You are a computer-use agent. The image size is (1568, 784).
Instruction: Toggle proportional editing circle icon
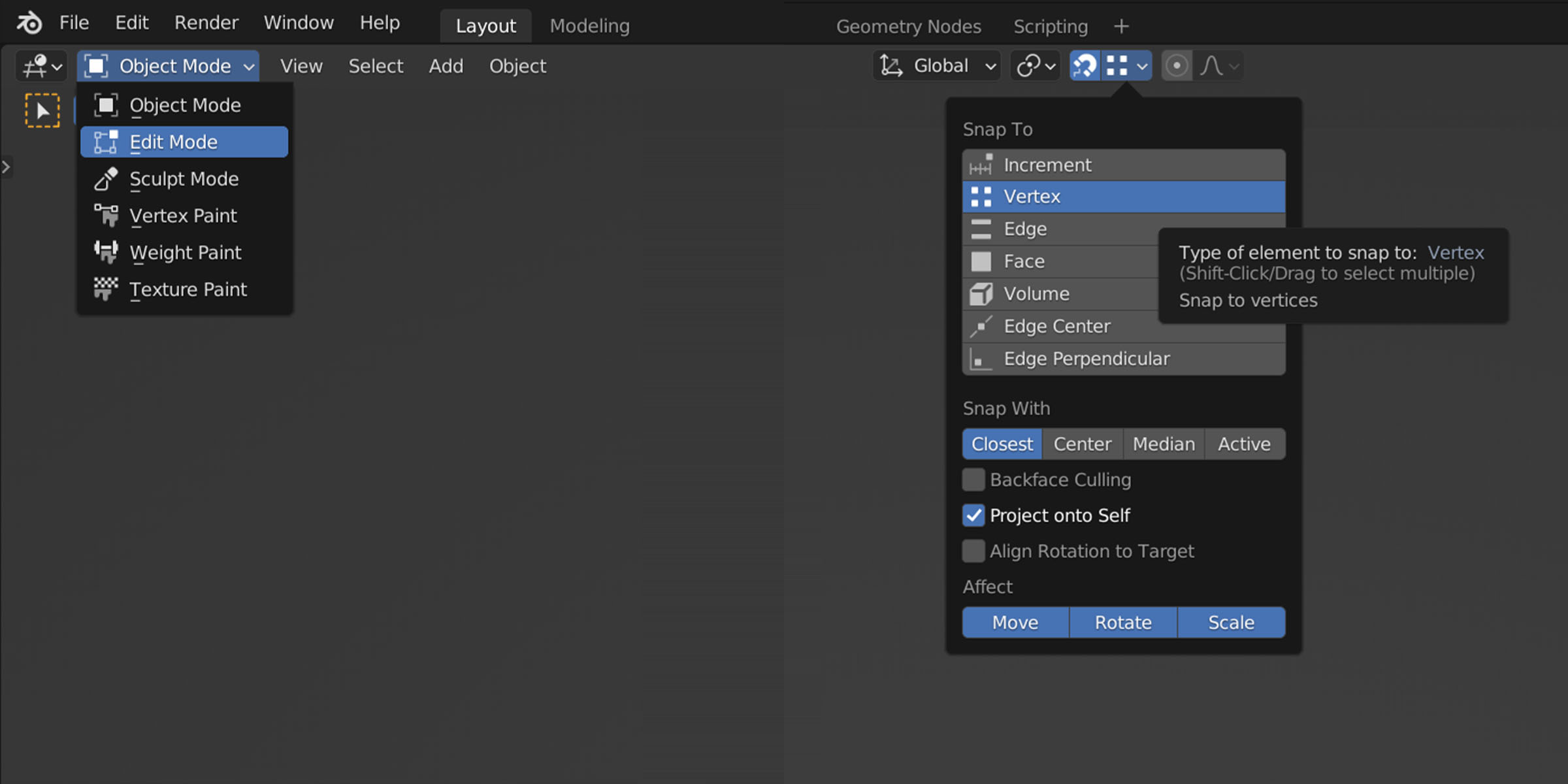click(x=1177, y=66)
